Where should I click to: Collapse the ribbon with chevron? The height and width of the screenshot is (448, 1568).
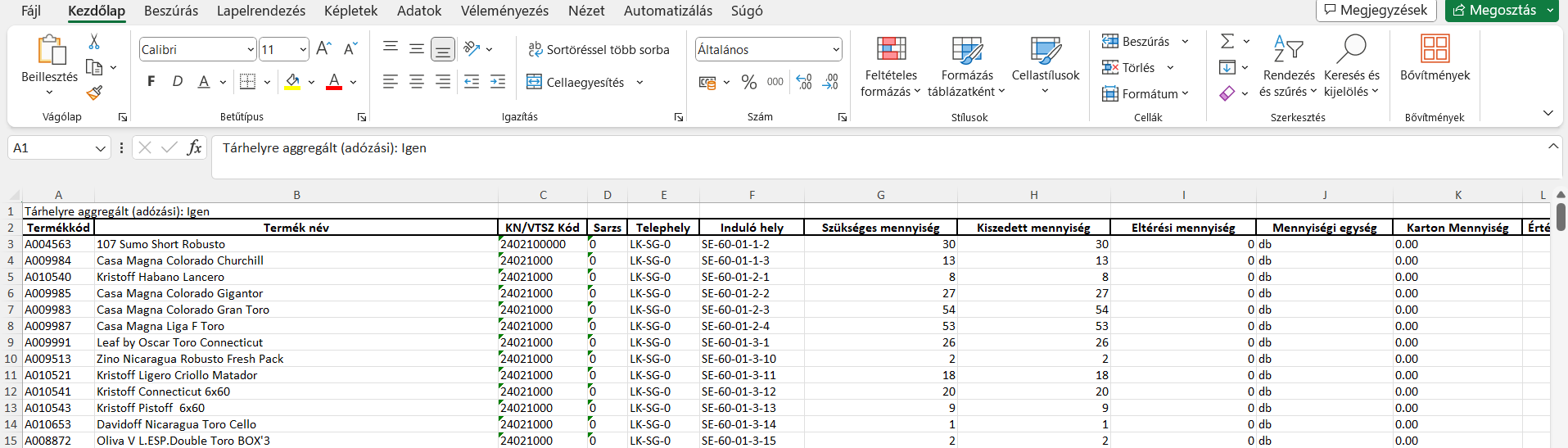(1548, 113)
